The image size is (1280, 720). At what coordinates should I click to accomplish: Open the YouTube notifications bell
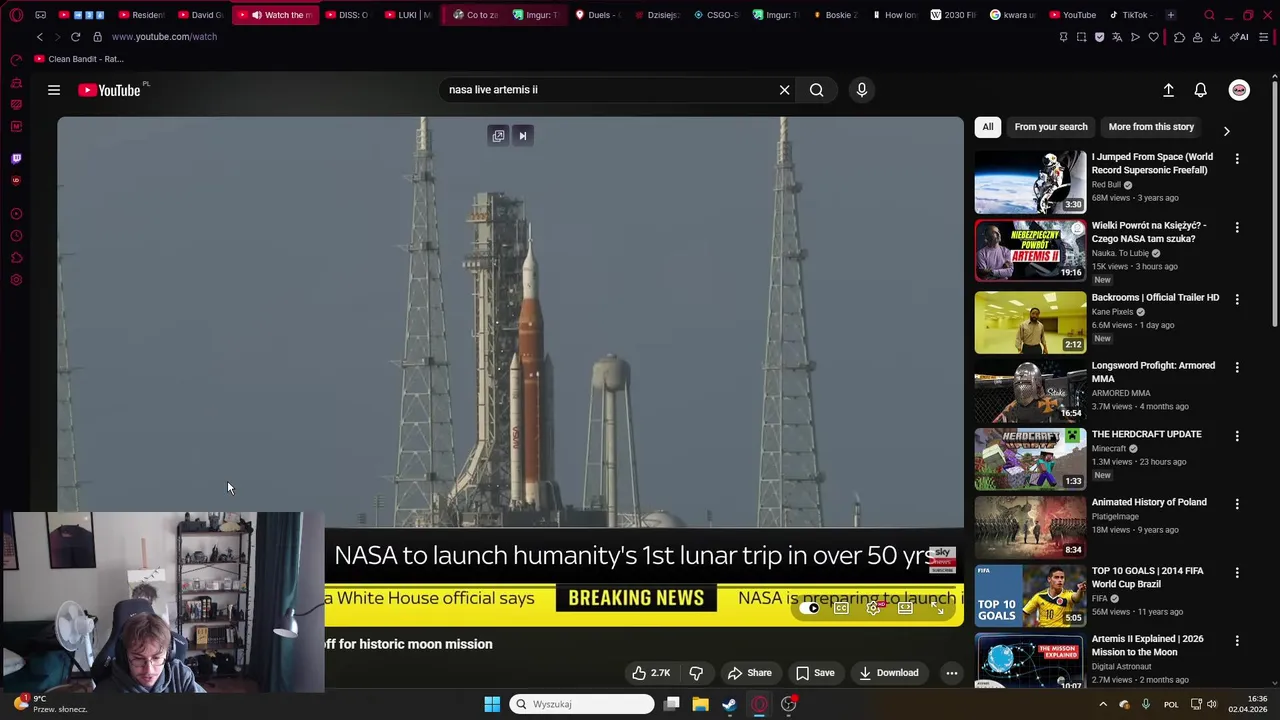click(x=1201, y=90)
